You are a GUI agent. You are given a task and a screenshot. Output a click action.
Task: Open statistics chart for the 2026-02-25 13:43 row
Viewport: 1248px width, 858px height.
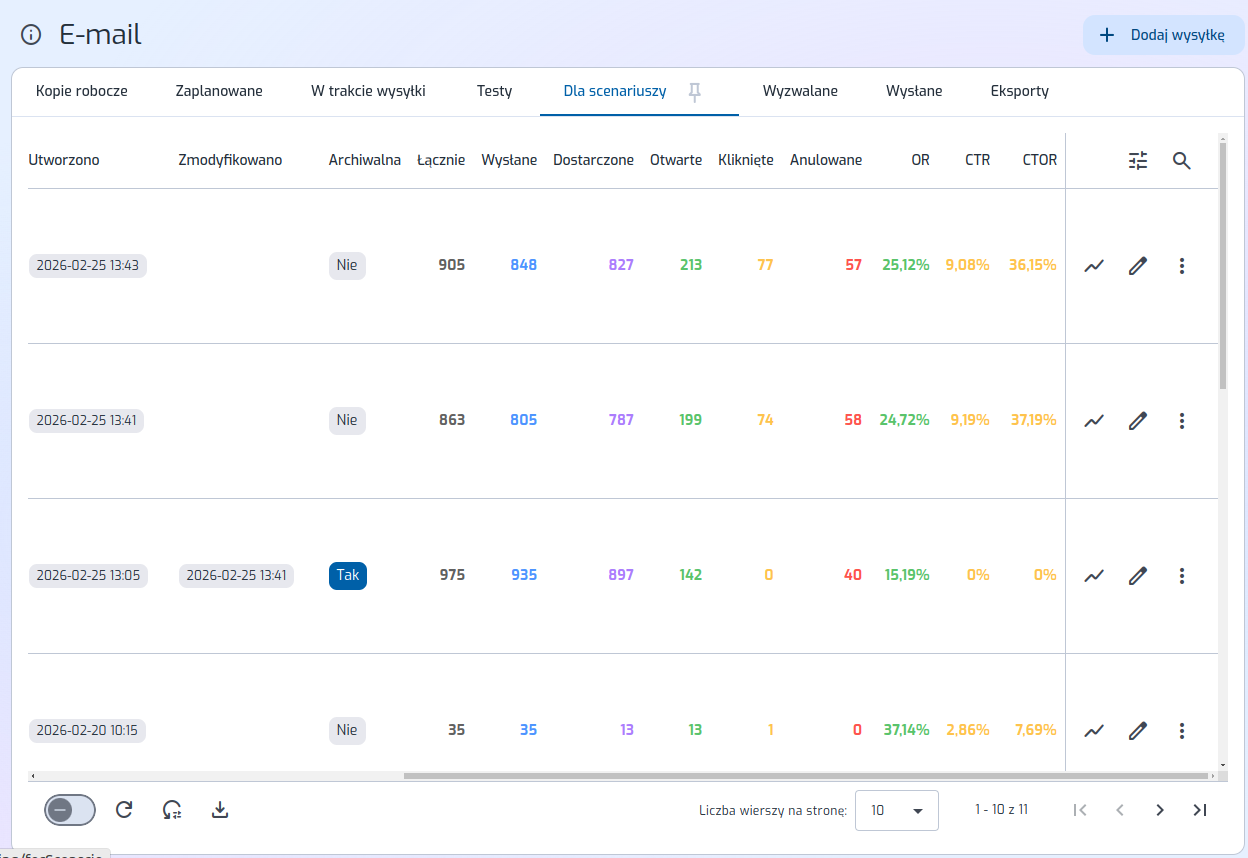(1094, 266)
